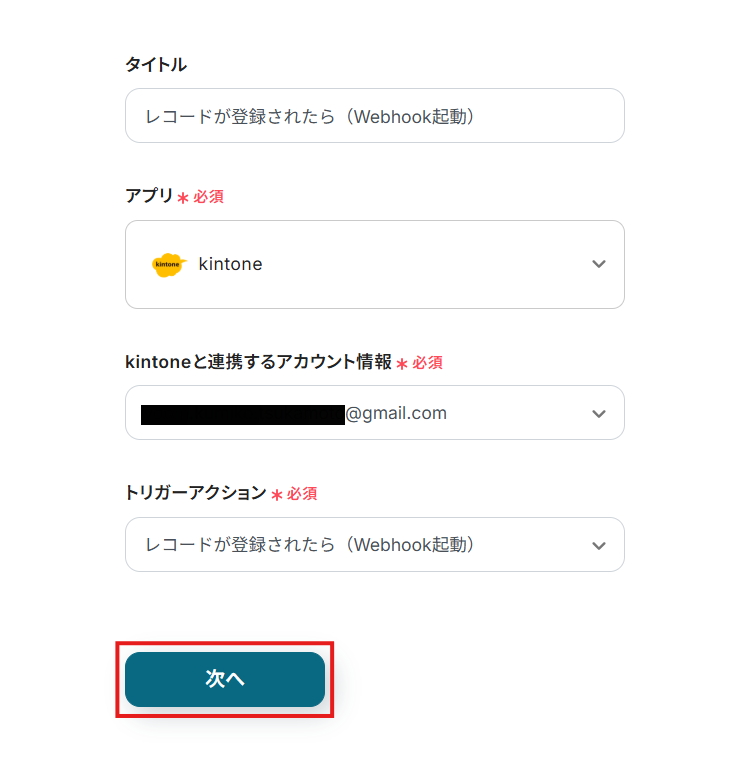
Task: Click the kintone cloud logo icon
Action: [168, 264]
